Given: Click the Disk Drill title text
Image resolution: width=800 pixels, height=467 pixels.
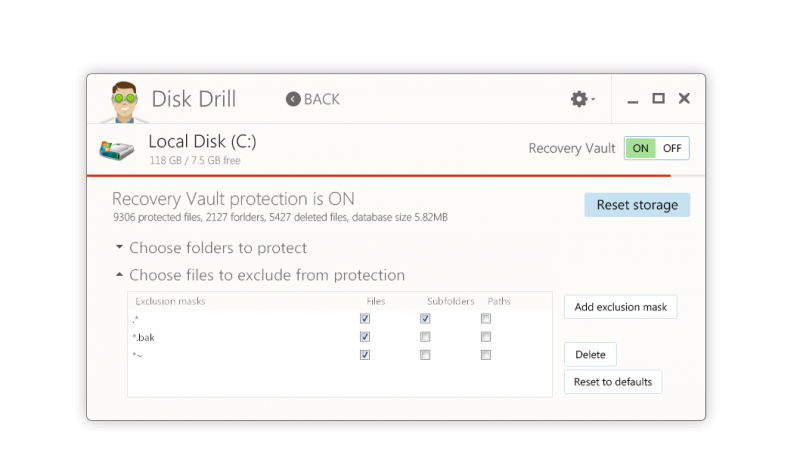Looking at the screenshot, I should click(194, 99).
